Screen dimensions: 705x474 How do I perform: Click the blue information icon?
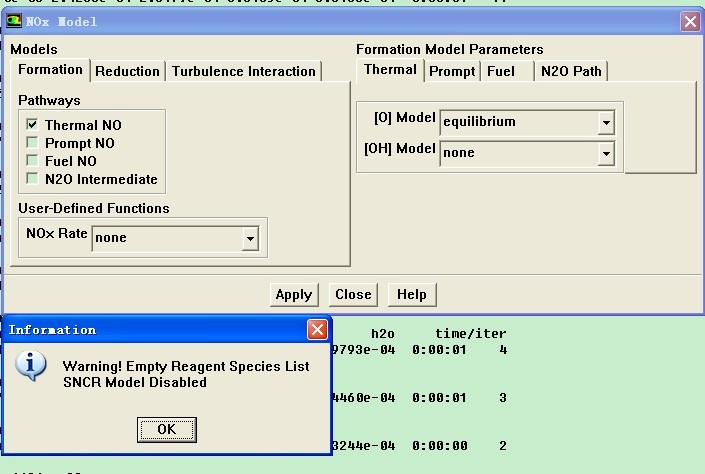pos(31,366)
